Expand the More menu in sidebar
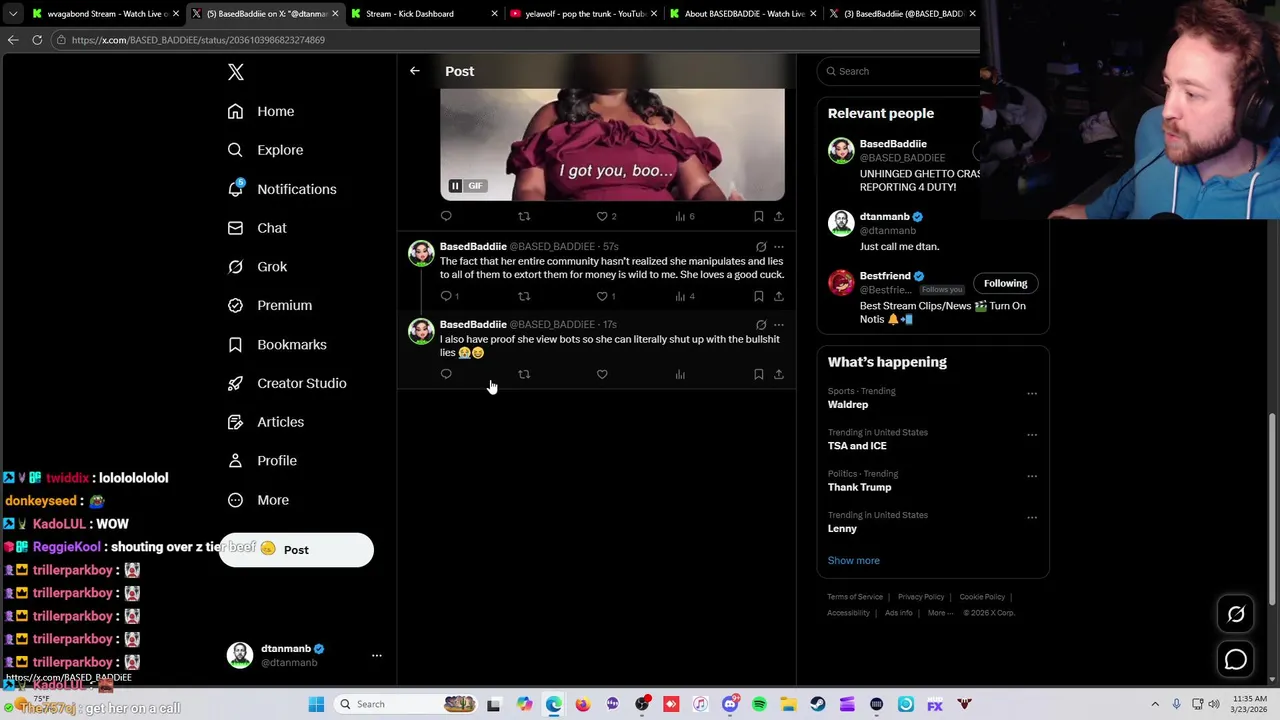1280x720 pixels. (x=258, y=500)
